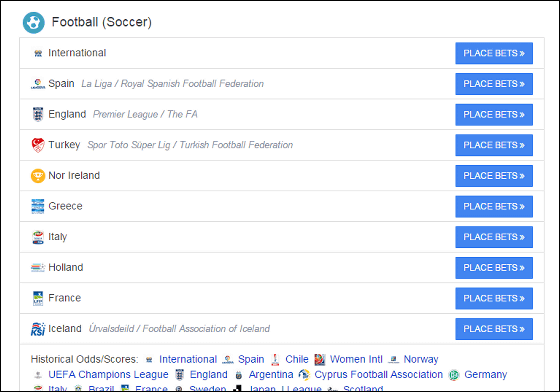Open UEFA Champions League historical odds

tap(108, 375)
